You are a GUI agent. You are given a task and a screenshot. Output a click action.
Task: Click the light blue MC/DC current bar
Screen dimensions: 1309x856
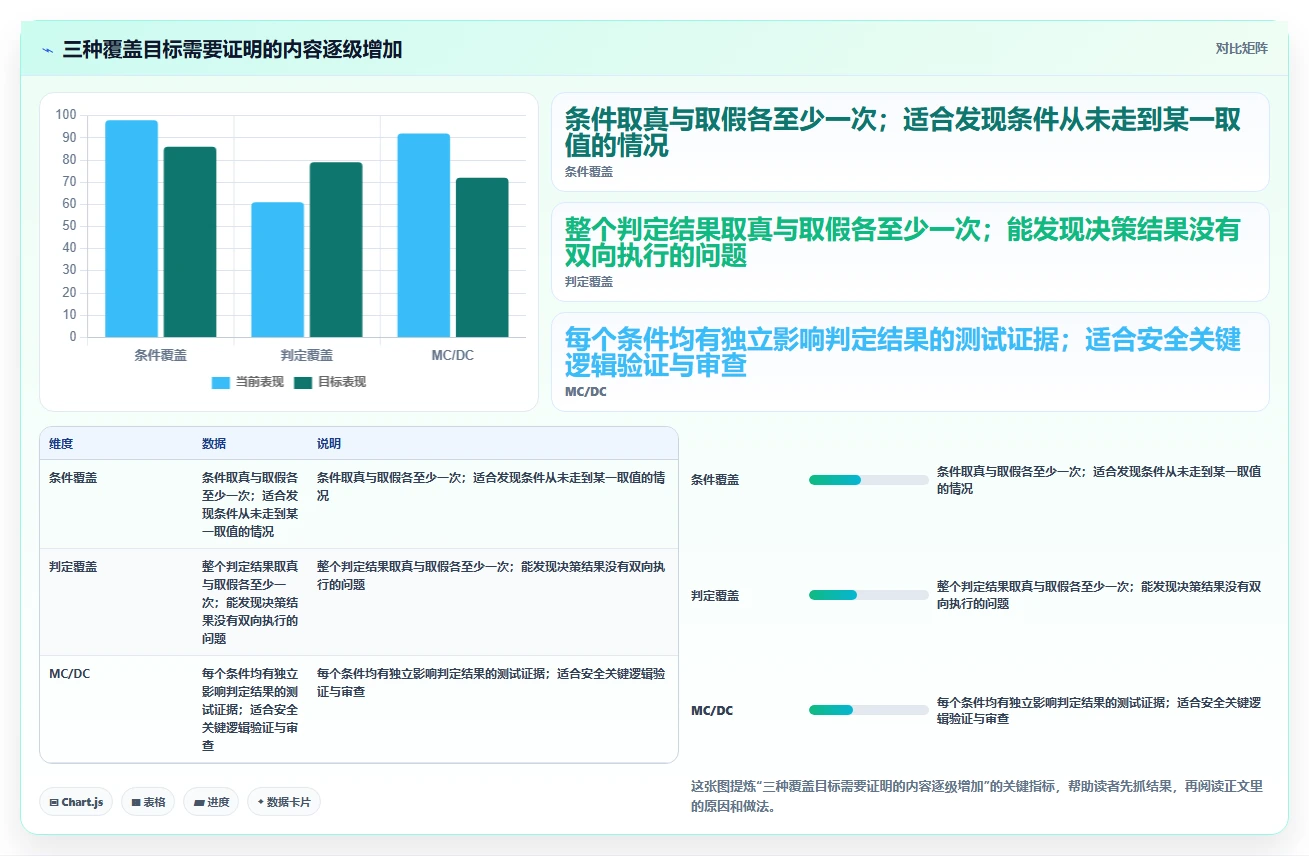tap(424, 235)
